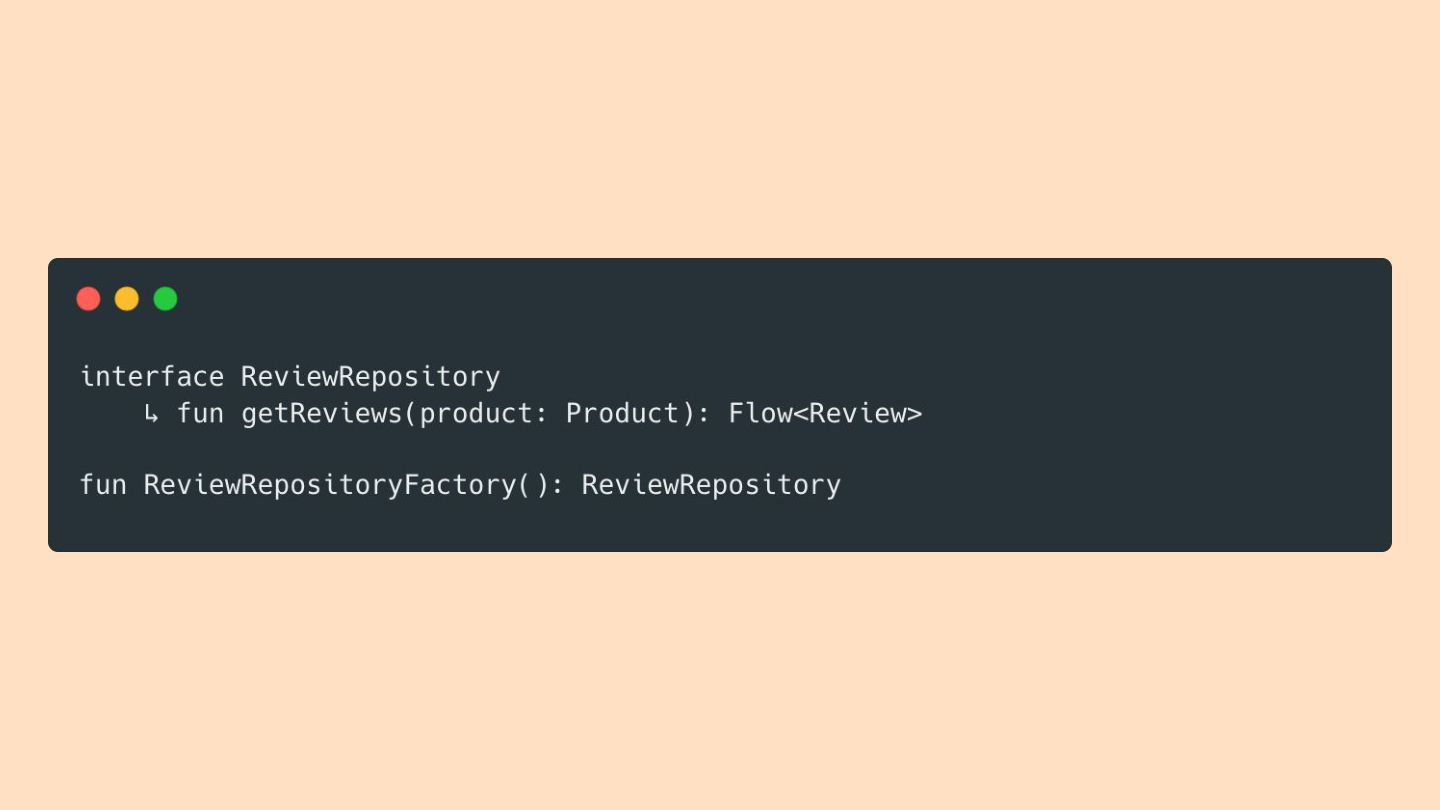Viewport: 1440px width, 810px height.
Task: Click the 'fun' keyword before ReviewRepositoryFactory
Action: pos(103,485)
